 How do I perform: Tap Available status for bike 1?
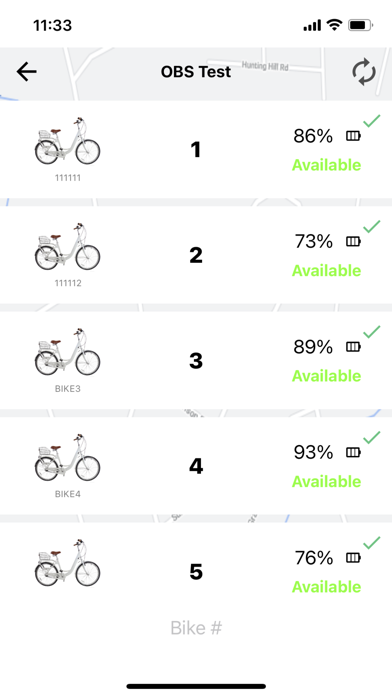(326, 165)
